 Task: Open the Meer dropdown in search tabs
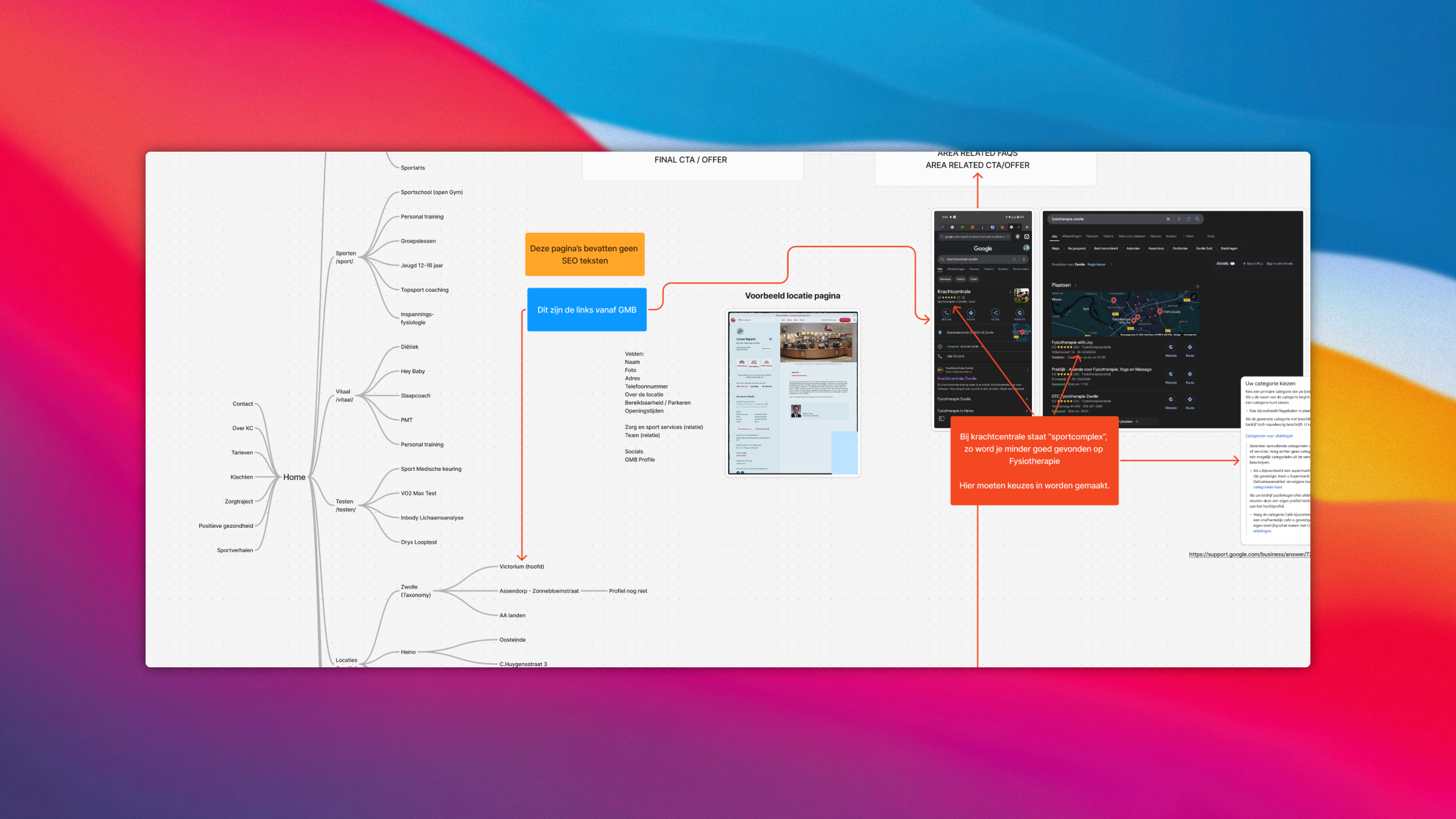tap(1188, 236)
